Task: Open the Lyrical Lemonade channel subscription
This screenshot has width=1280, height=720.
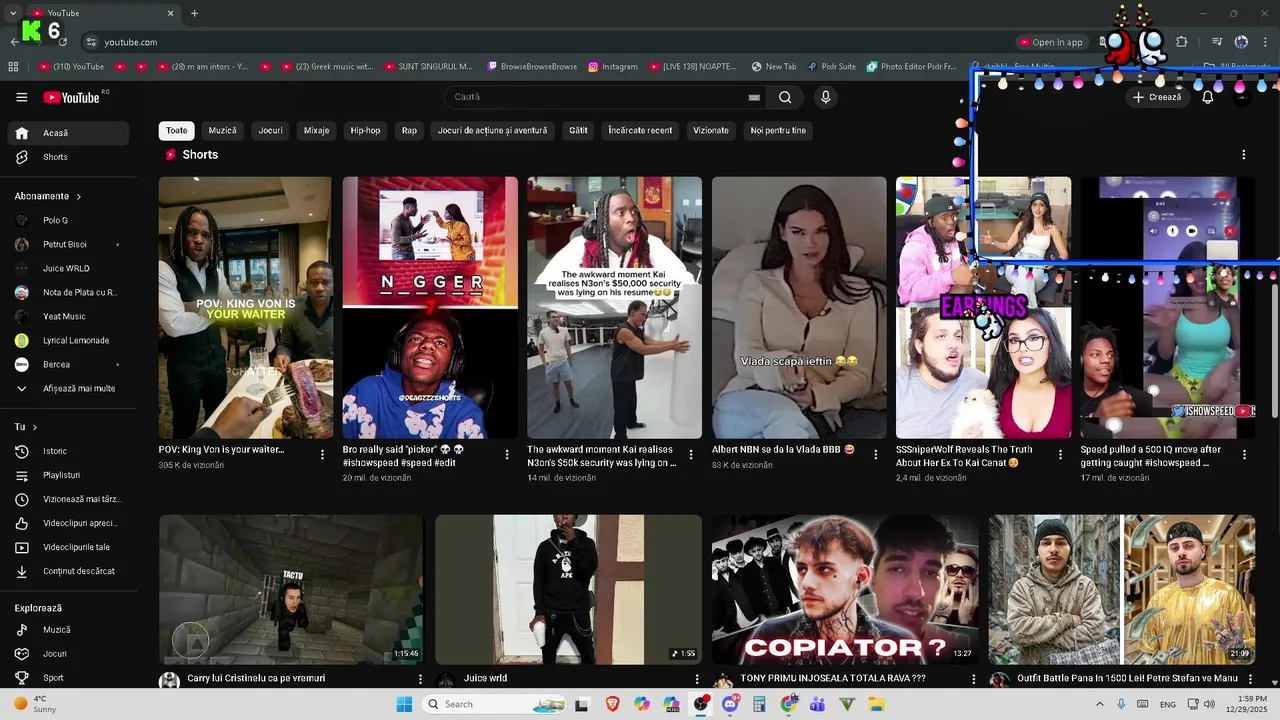Action: (68, 340)
